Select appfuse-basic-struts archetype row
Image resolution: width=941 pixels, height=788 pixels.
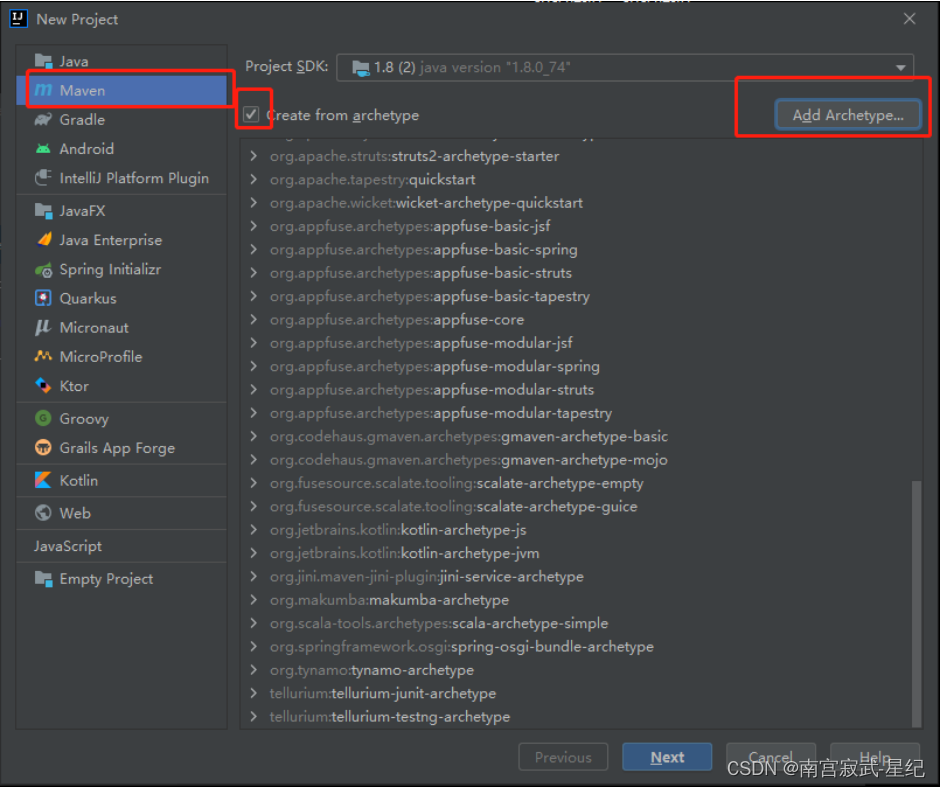[x=576, y=273]
